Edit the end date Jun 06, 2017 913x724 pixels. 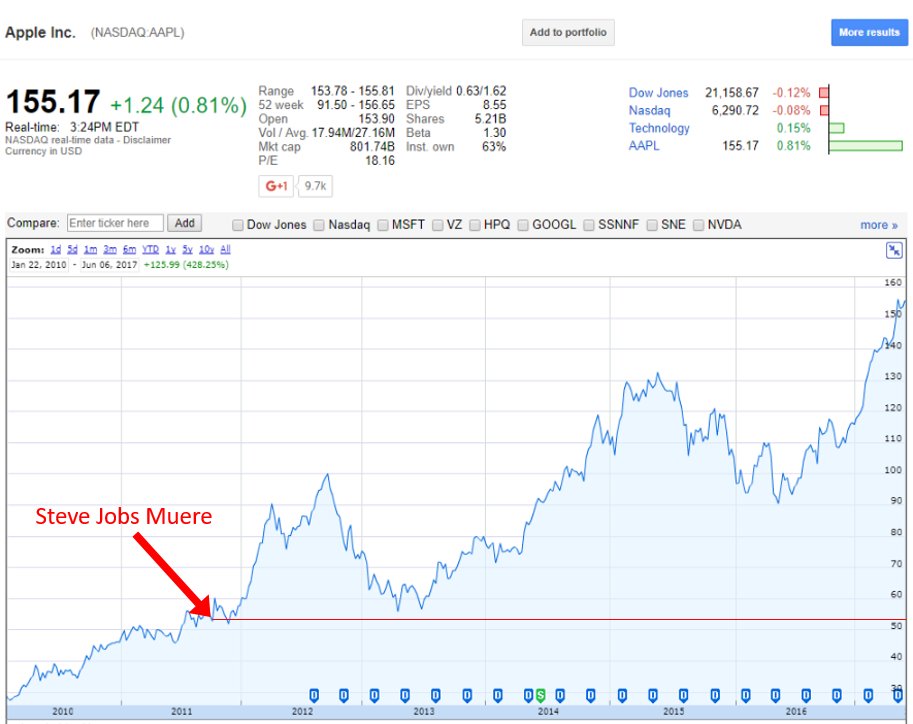click(x=109, y=264)
